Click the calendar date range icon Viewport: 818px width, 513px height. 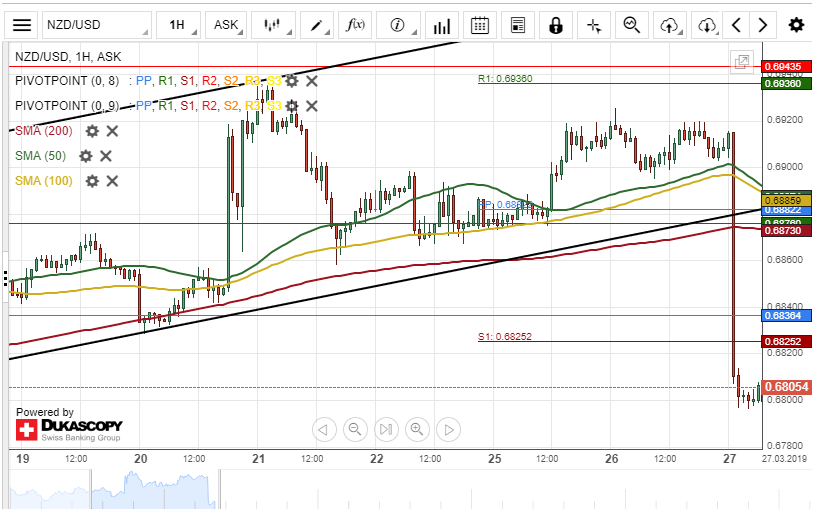tap(480, 25)
